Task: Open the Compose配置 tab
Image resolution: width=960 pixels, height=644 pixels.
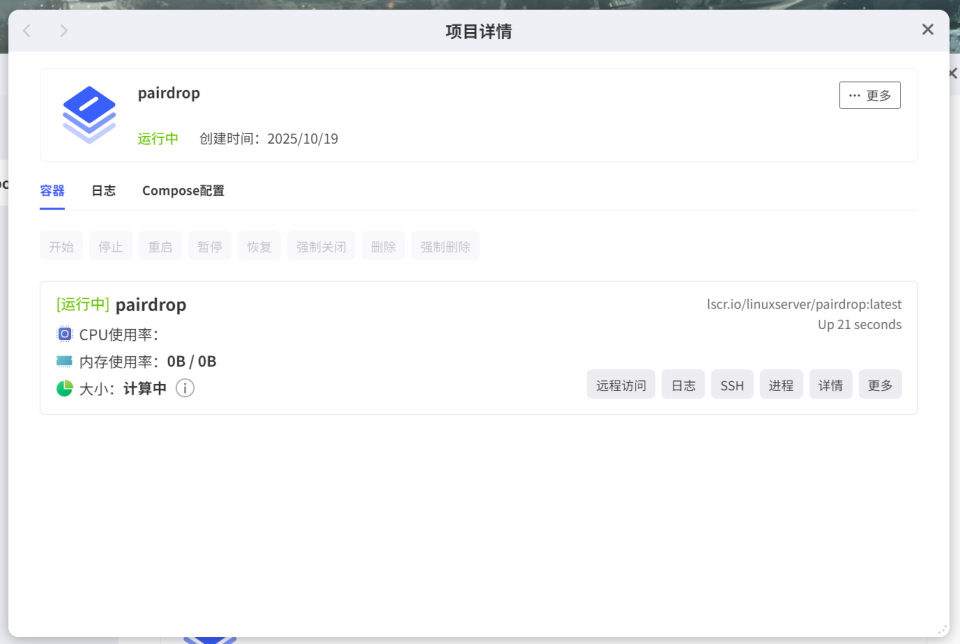Action: click(183, 190)
